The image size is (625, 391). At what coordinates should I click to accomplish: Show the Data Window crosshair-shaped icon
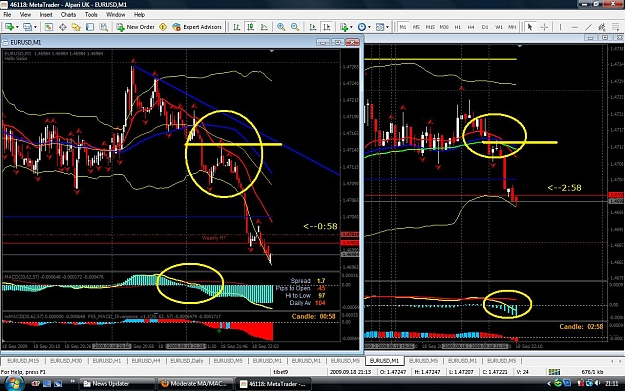(x=63, y=27)
